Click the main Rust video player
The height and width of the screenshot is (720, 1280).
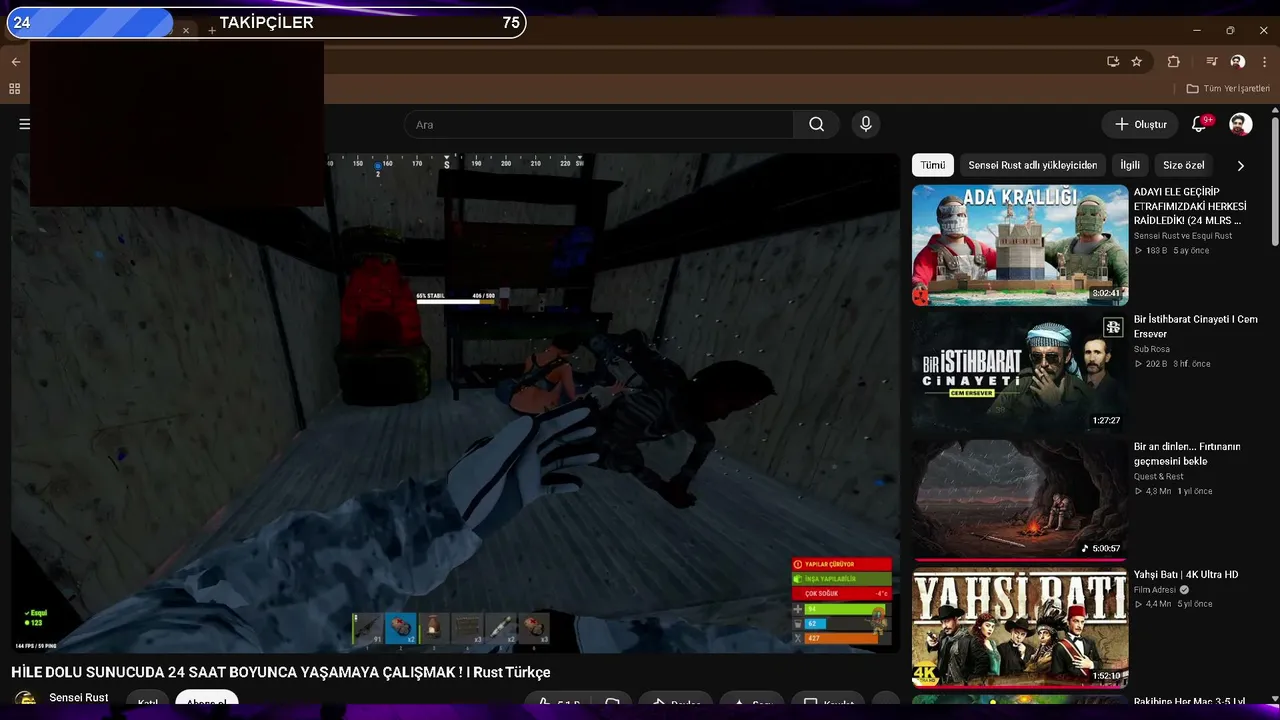pyautogui.click(x=456, y=403)
